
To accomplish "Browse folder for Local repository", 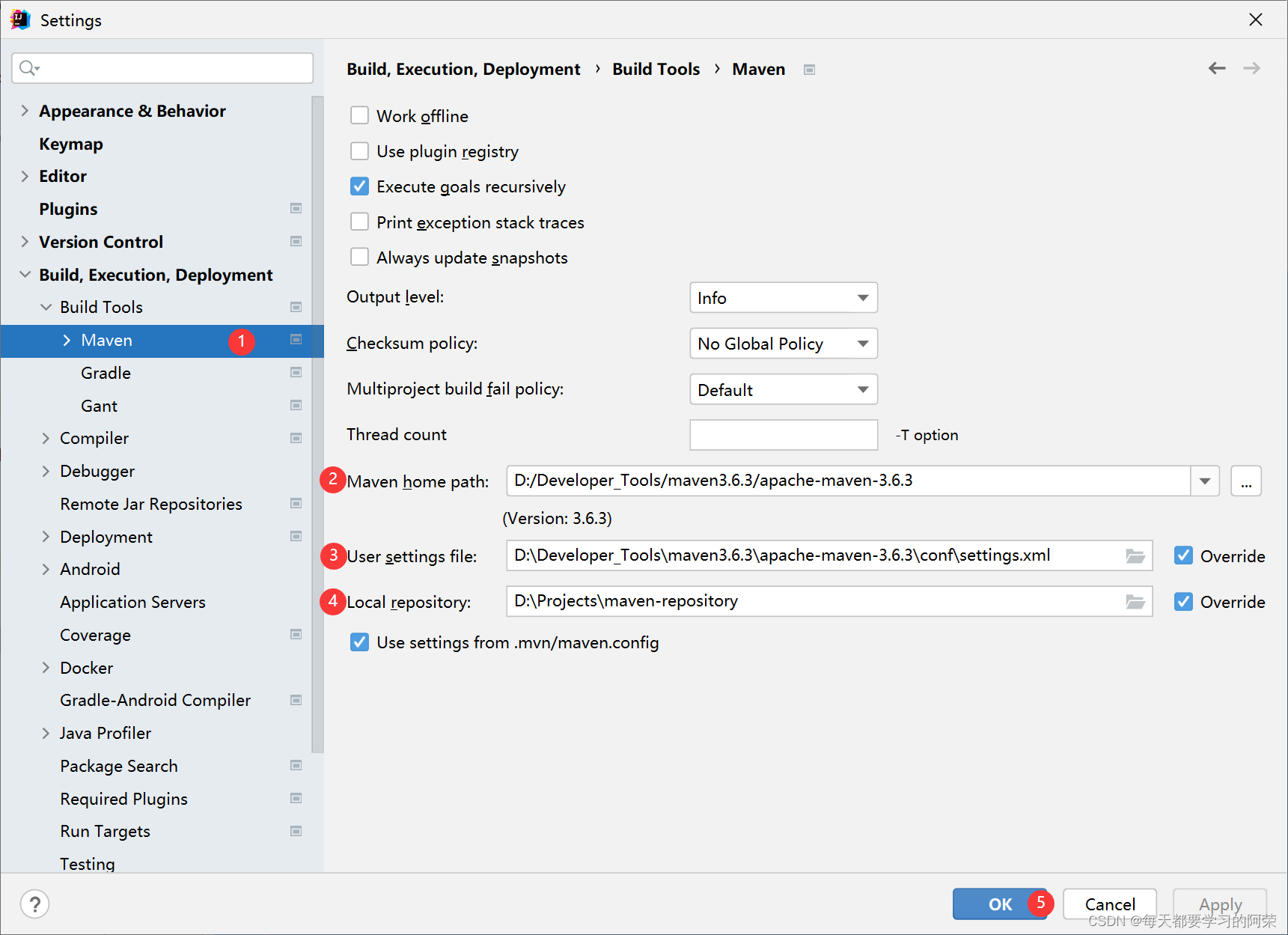I will click(x=1135, y=601).
